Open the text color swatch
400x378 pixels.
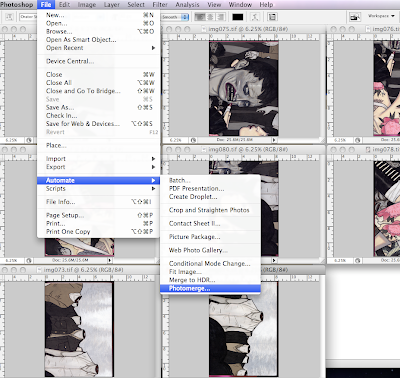238,17
